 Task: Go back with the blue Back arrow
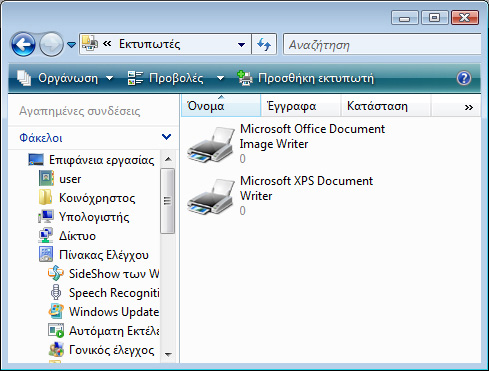pos(23,44)
